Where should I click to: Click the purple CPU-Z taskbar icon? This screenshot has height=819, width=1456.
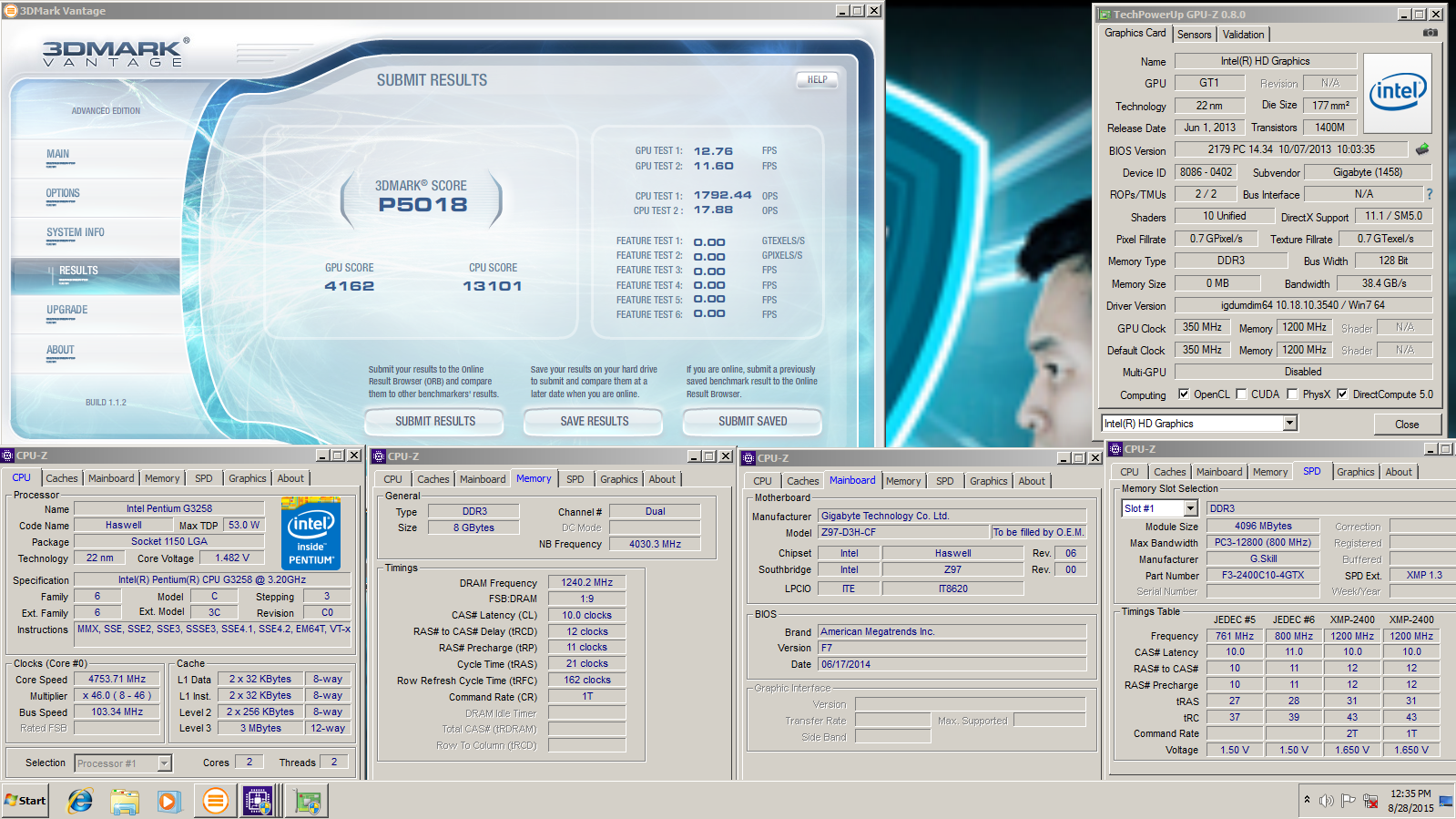tap(259, 801)
